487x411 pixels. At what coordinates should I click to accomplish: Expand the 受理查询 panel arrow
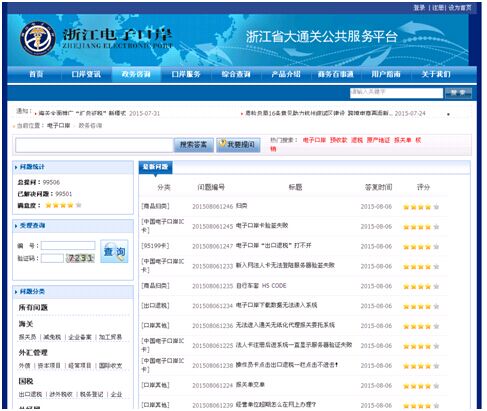click(x=16, y=226)
